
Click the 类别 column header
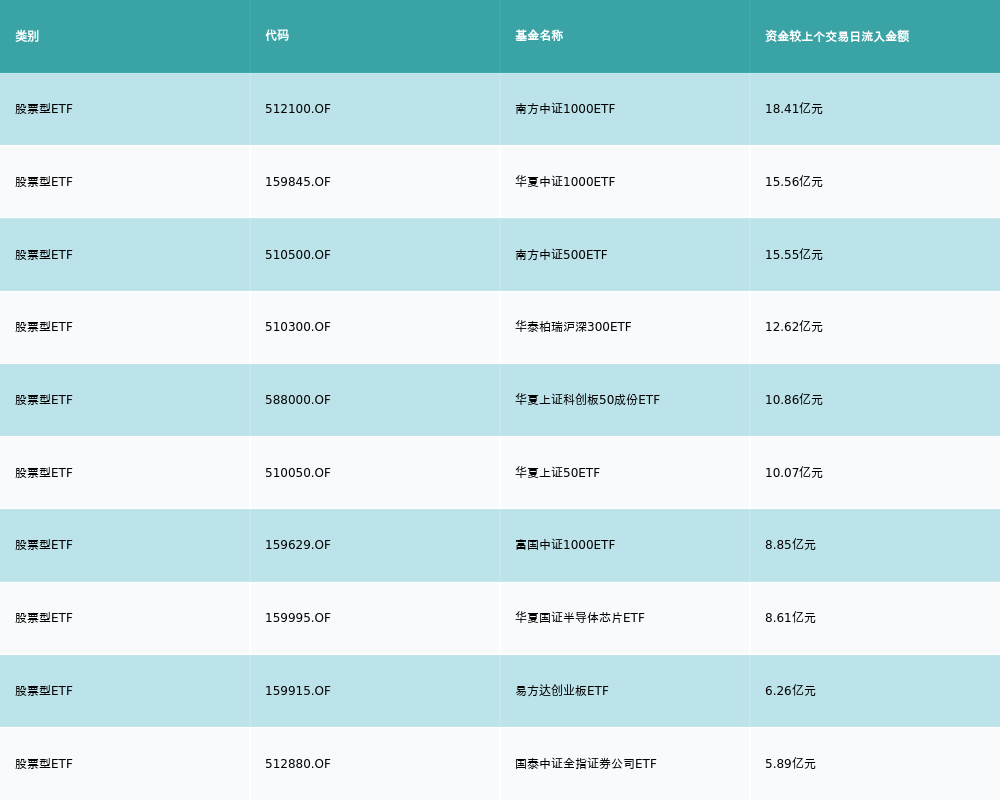27,36
